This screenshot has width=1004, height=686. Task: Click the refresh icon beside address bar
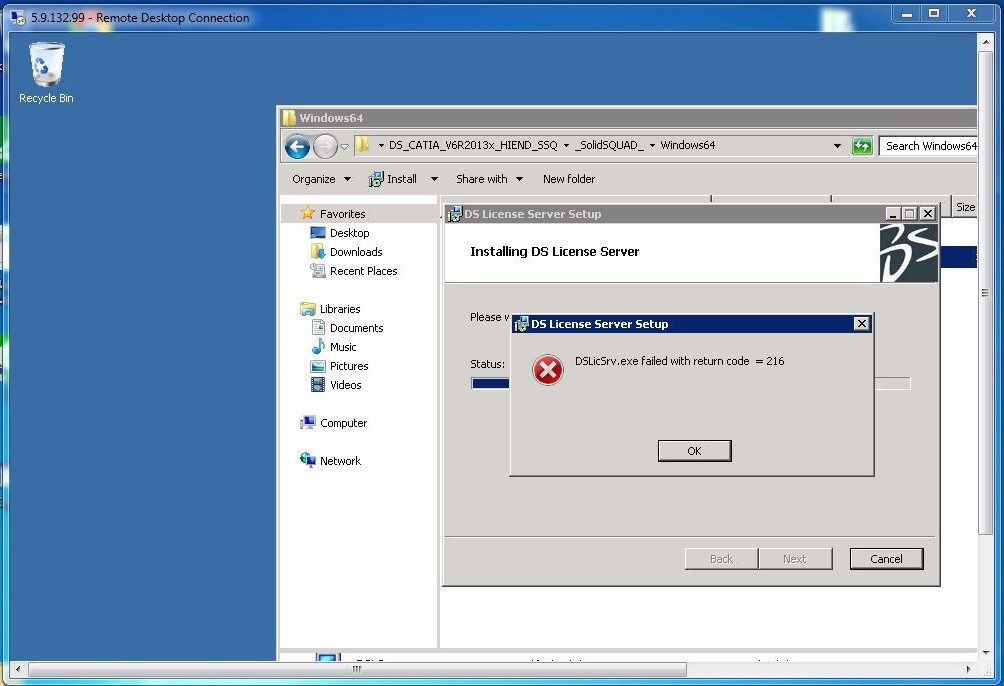tap(862, 146)
